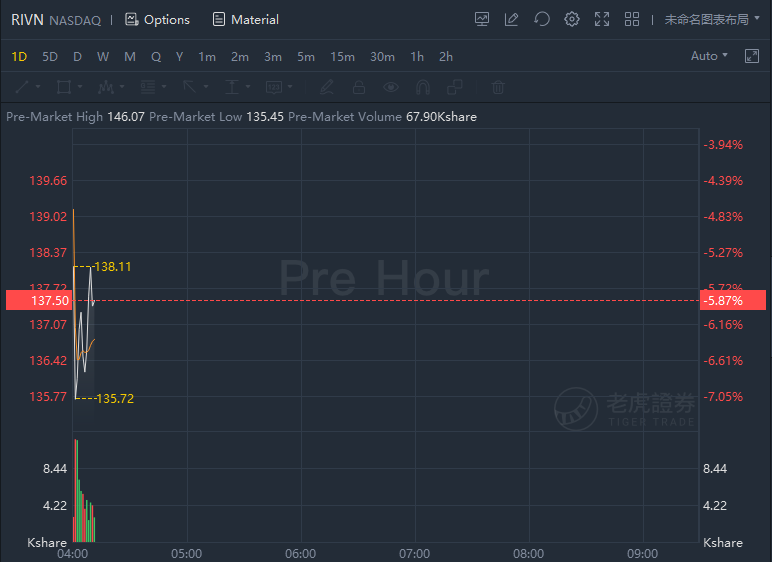Delete drawings with the trash icon

(498, 87)
